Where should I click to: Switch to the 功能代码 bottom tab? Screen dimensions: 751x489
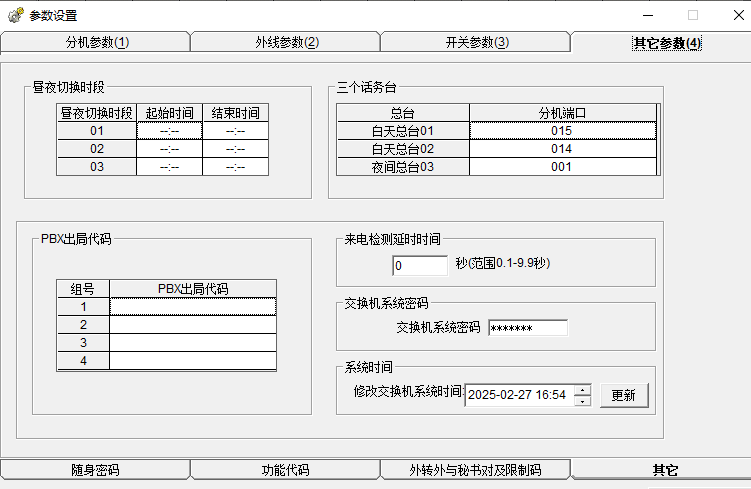tap(285, 470)
